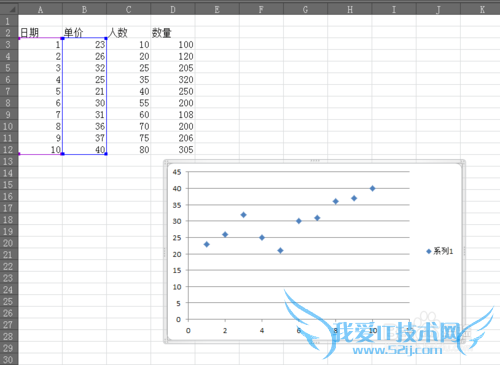This screenshot has height=365, width=500.
Task: Select column F header
Action: 261,9
